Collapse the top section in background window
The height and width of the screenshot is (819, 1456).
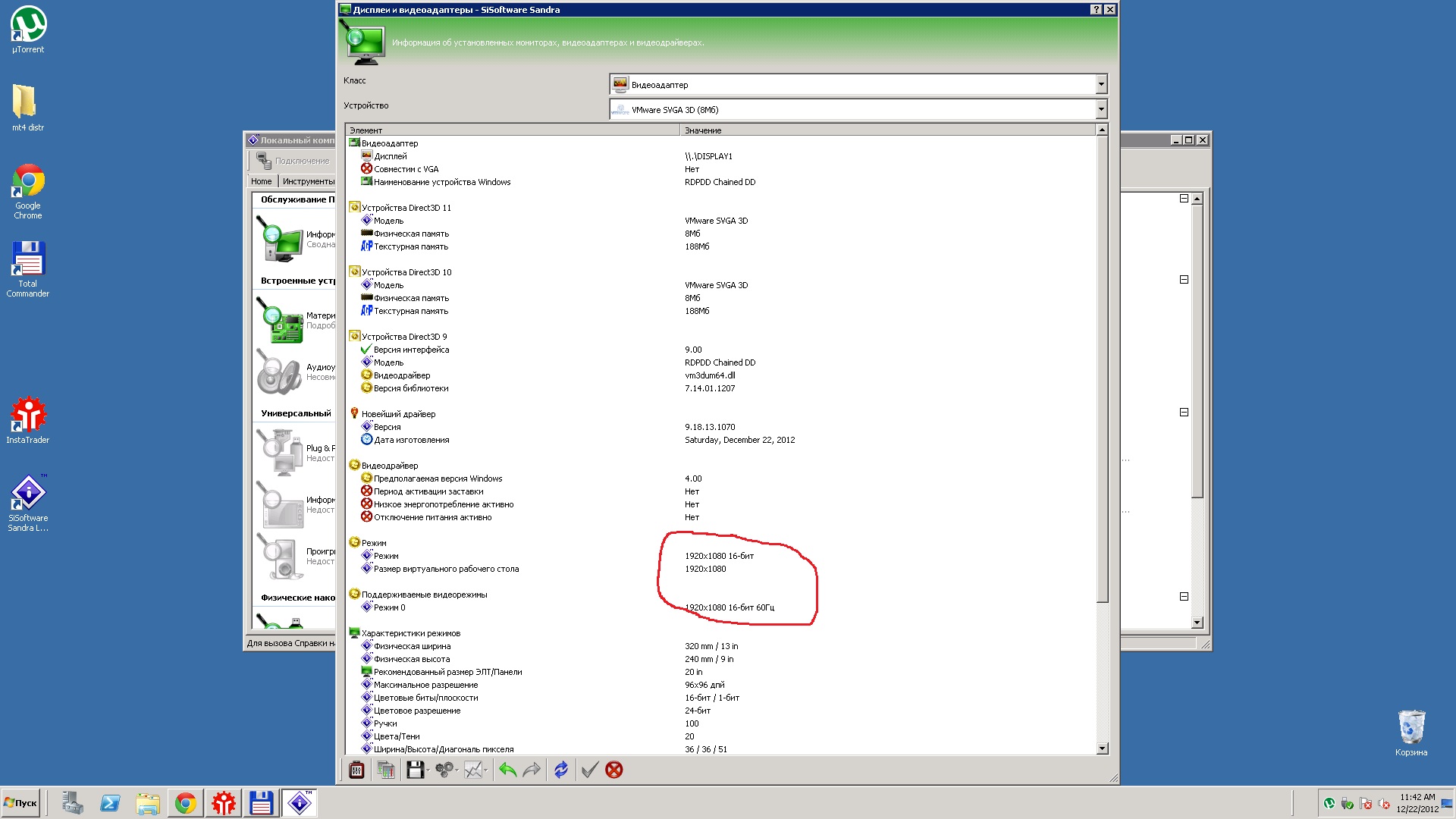(x=1184, y=199)
